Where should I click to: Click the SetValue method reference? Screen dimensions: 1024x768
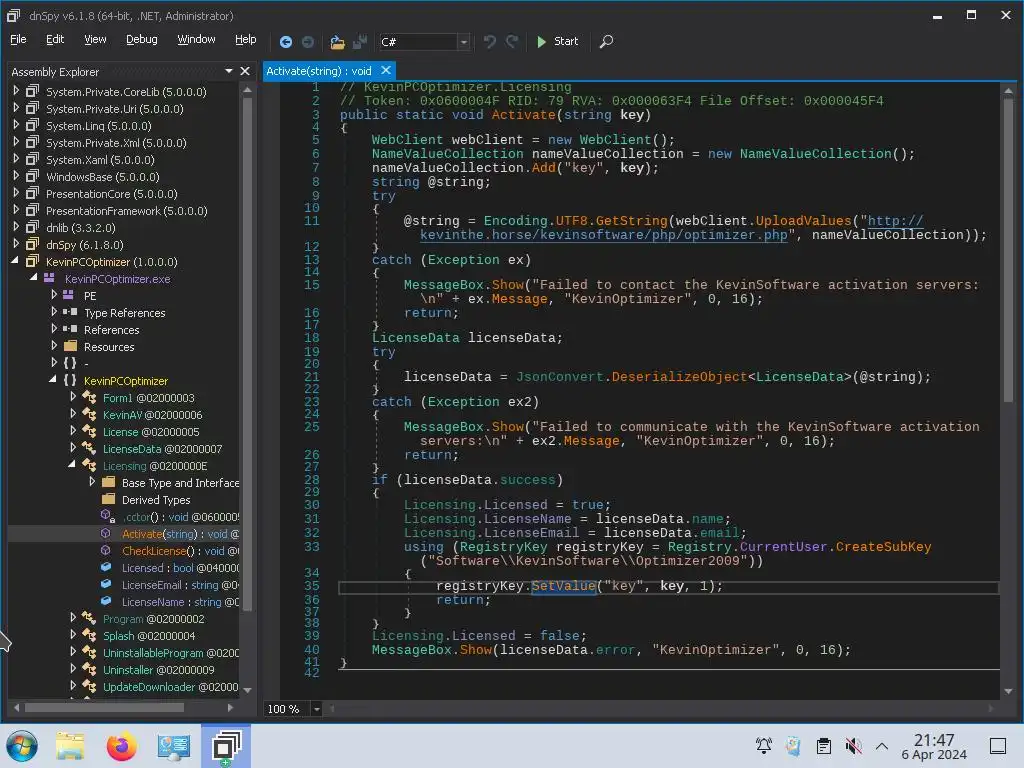(563, 586)
